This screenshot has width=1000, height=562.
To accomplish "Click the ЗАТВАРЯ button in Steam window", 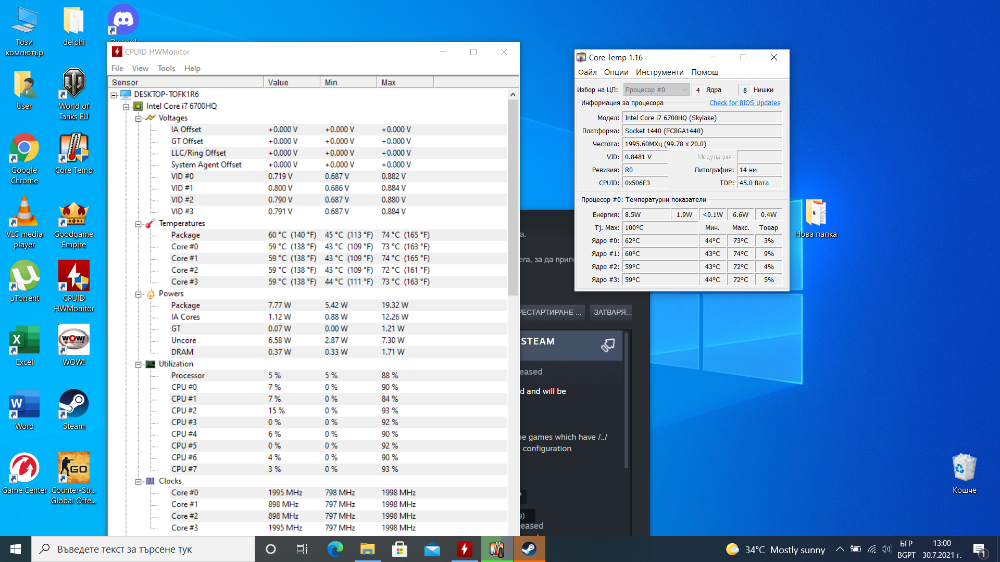I will coord(611,312).
